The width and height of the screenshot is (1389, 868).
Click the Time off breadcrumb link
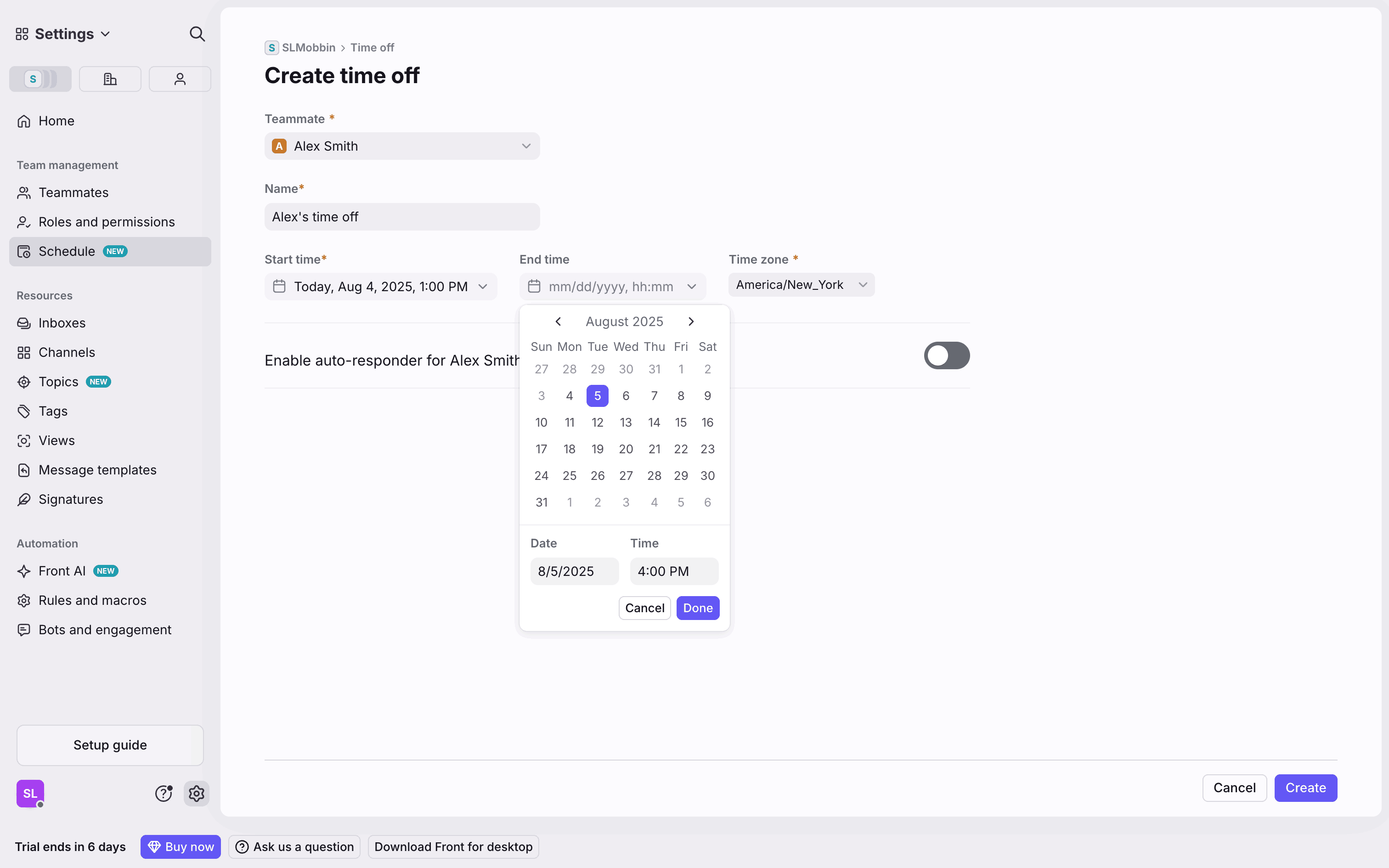[372, 48]
